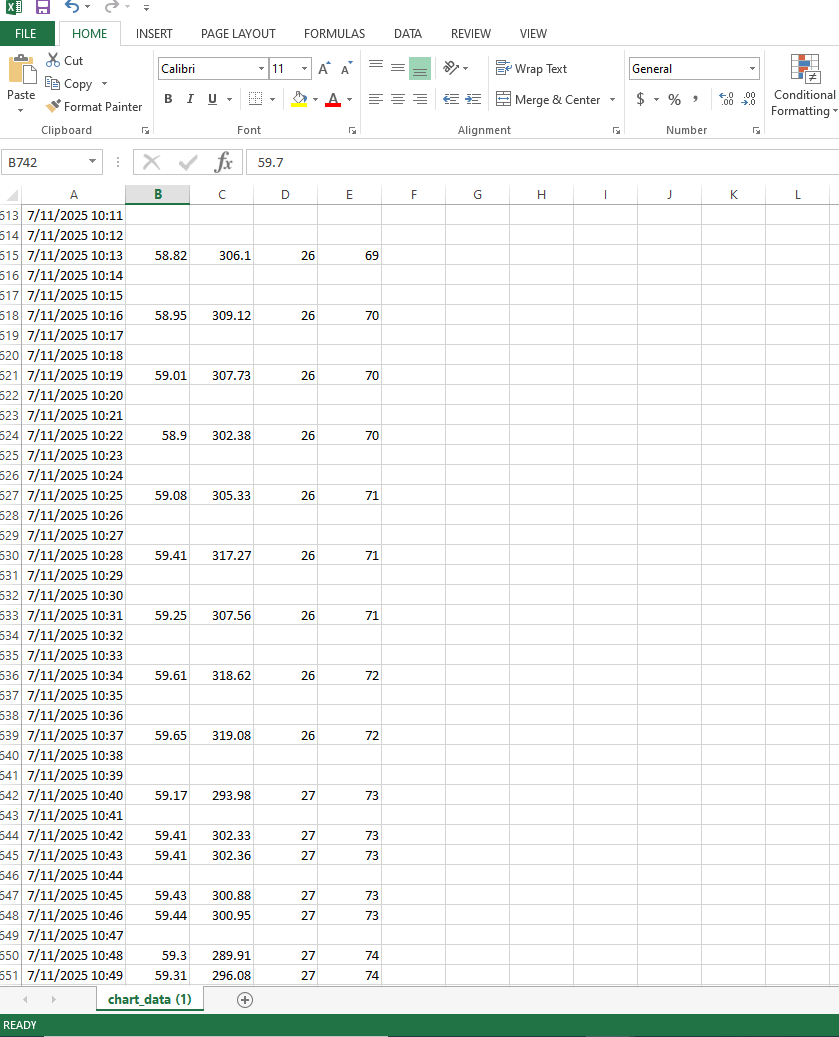Click Decrease Decimal icon
839x1037 pixels.
748,99
